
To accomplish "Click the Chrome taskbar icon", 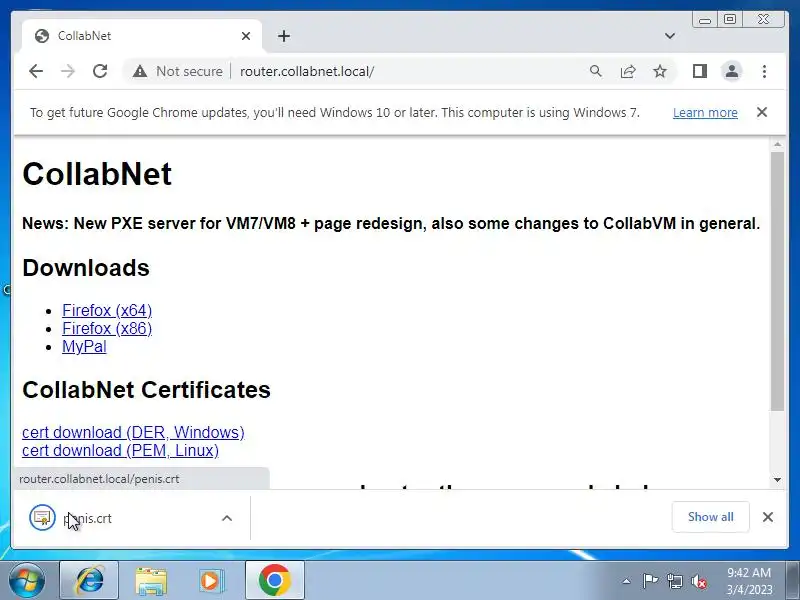I will pyautogui.click(x=274, y=580).
